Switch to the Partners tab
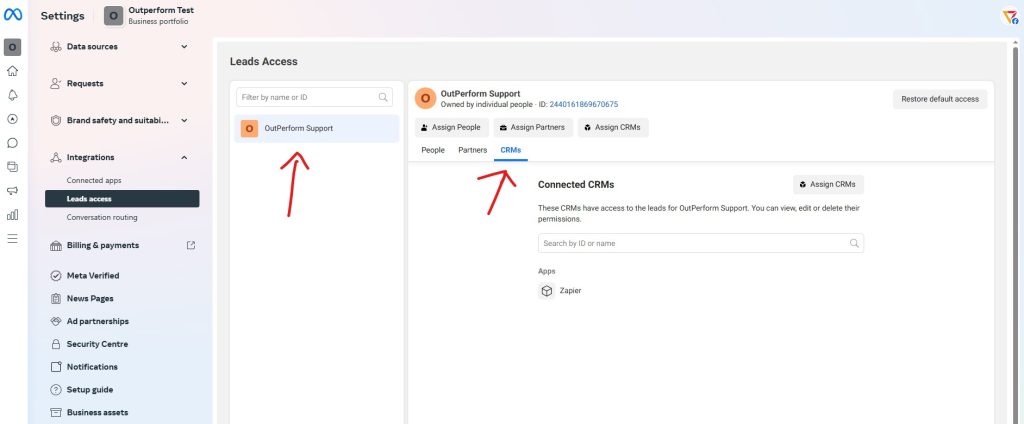The height and width of the screenshot is (424, 1024). pos(472,150)
